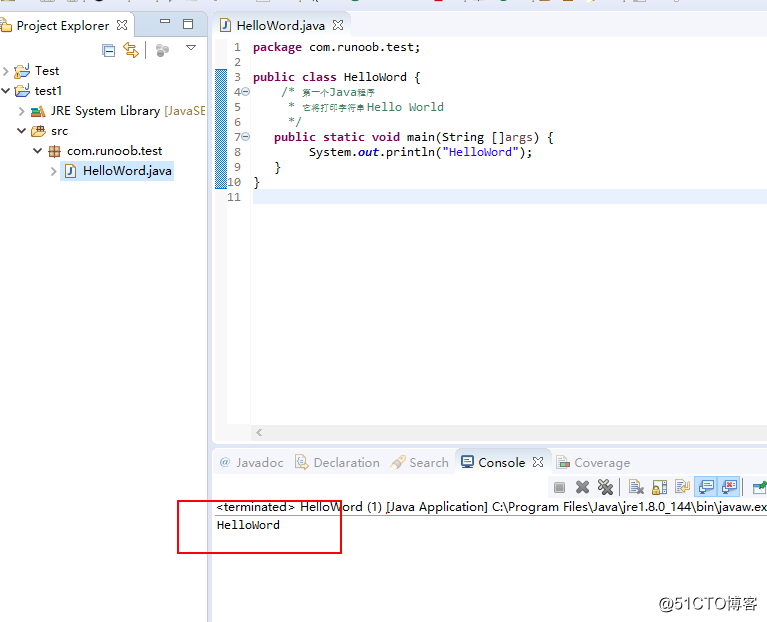
Task: Collapse the src folder node
Action: 22,131
